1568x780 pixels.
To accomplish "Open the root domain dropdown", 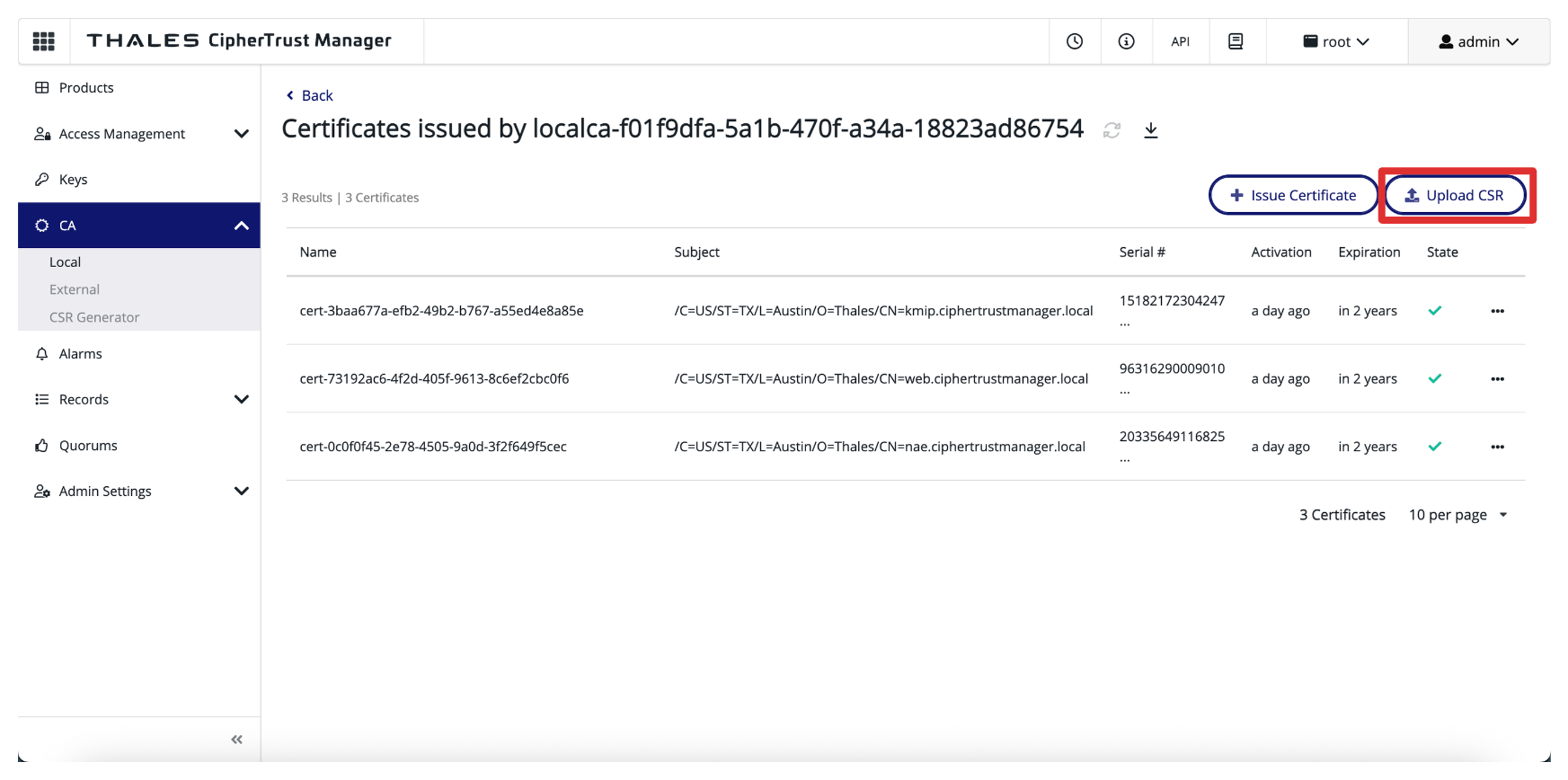I will coord(1335,41).
